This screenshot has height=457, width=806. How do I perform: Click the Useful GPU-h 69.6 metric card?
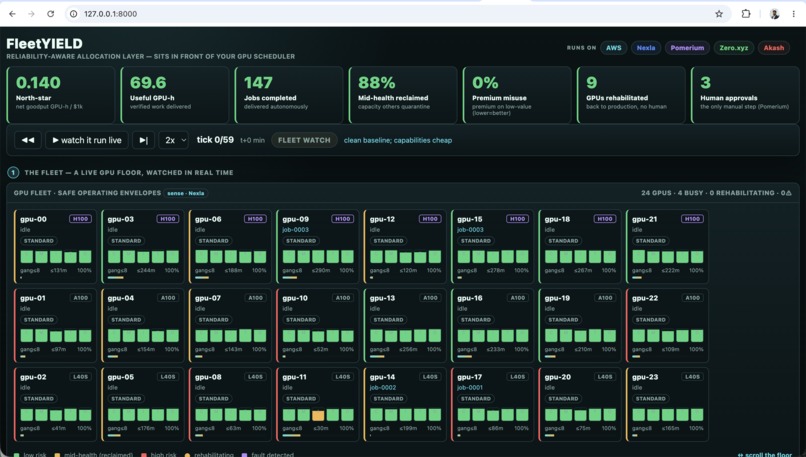175,95
